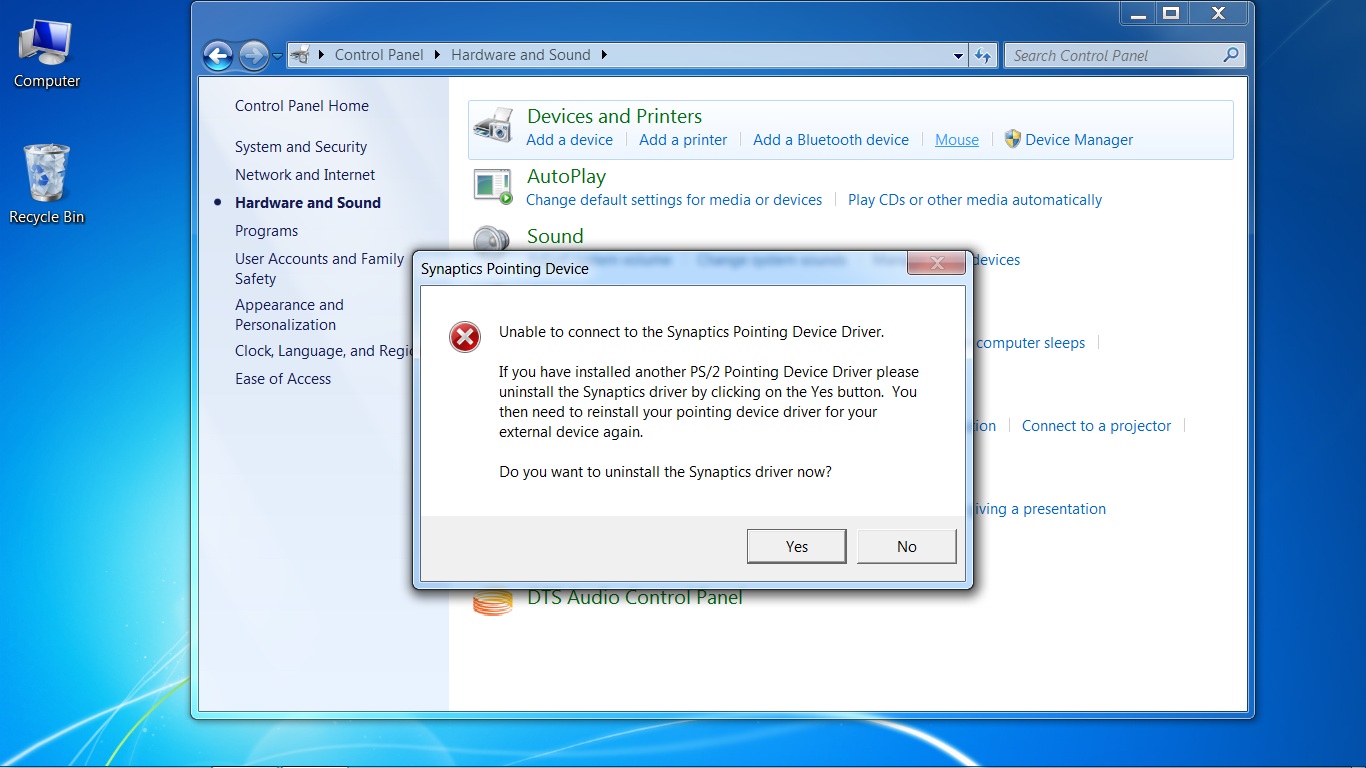Open Appearance and Personalization category
This screenshot has width=1366, height=768.
coord(289,315)
